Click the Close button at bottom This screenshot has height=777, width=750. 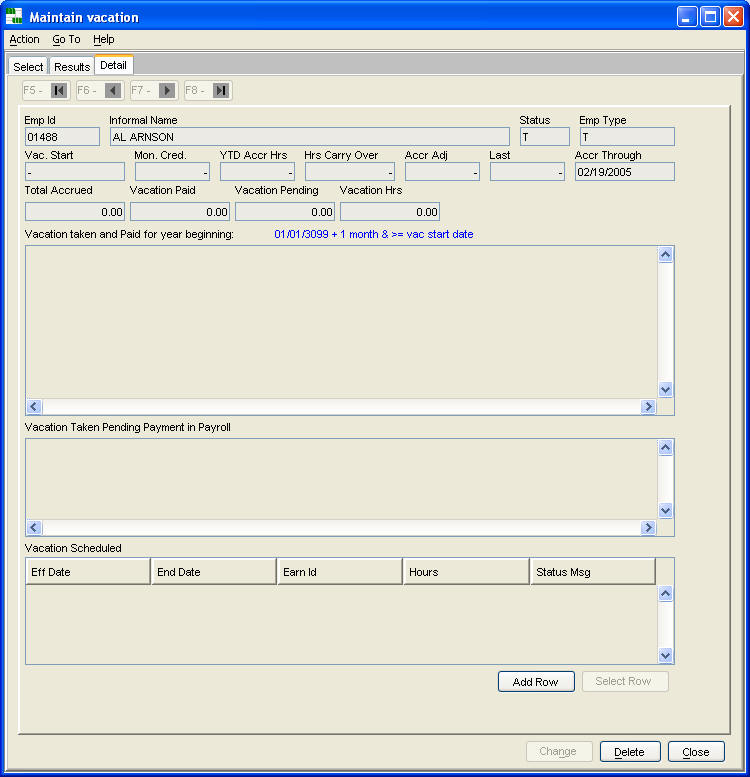(696, 752)
